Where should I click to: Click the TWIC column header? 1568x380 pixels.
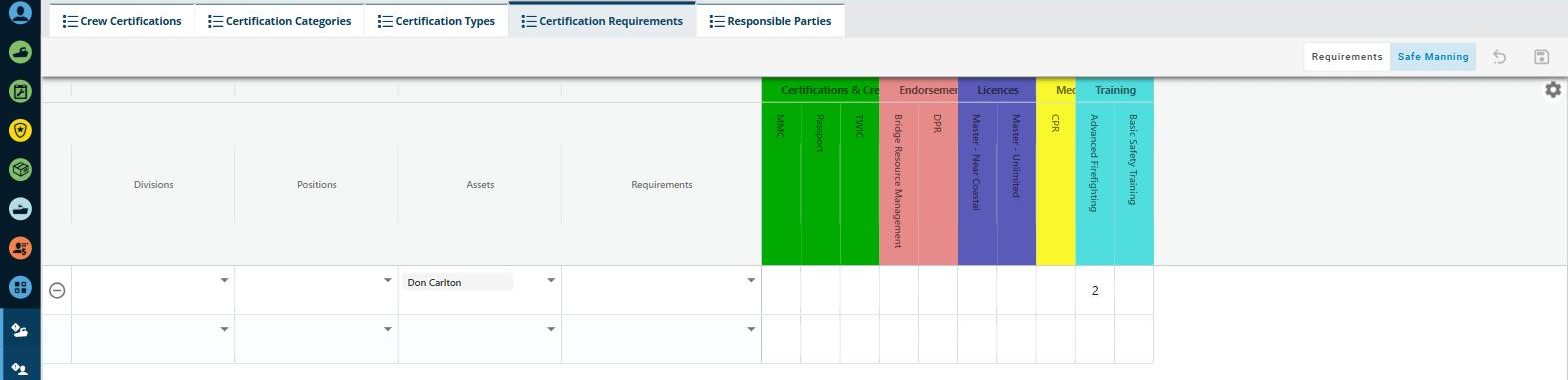coord(859,183)
